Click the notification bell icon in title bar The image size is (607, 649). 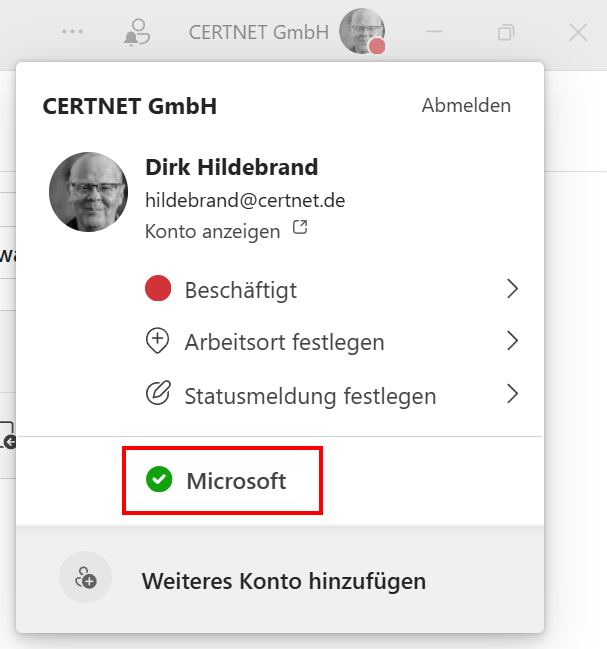click(x=134, y=33)
